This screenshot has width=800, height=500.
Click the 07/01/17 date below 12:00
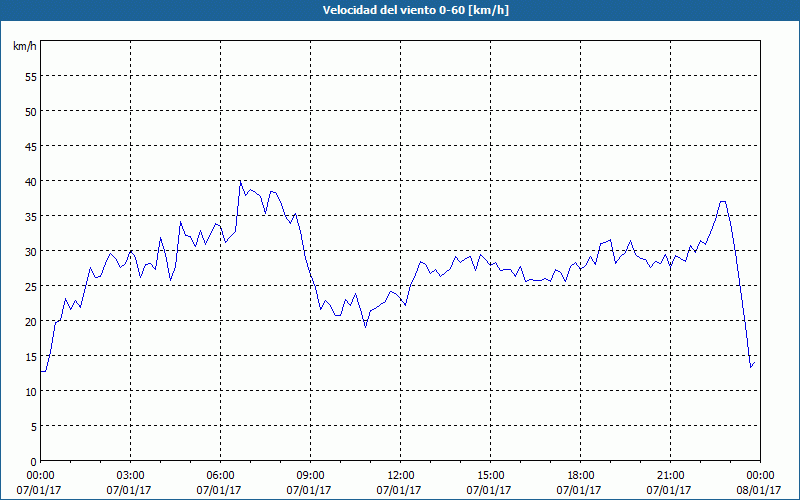point(399,490)
